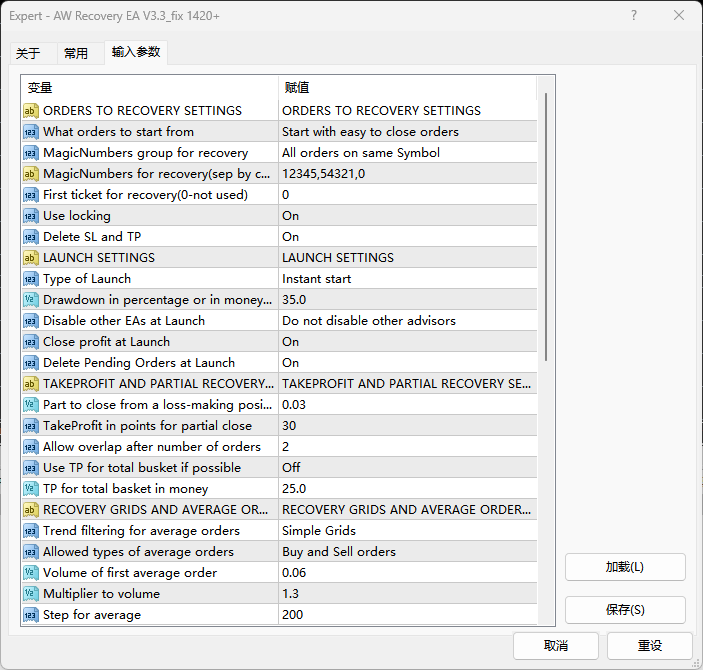
Task: Edit the Multiplier to volume value 1.3
Action: (408, 594)
